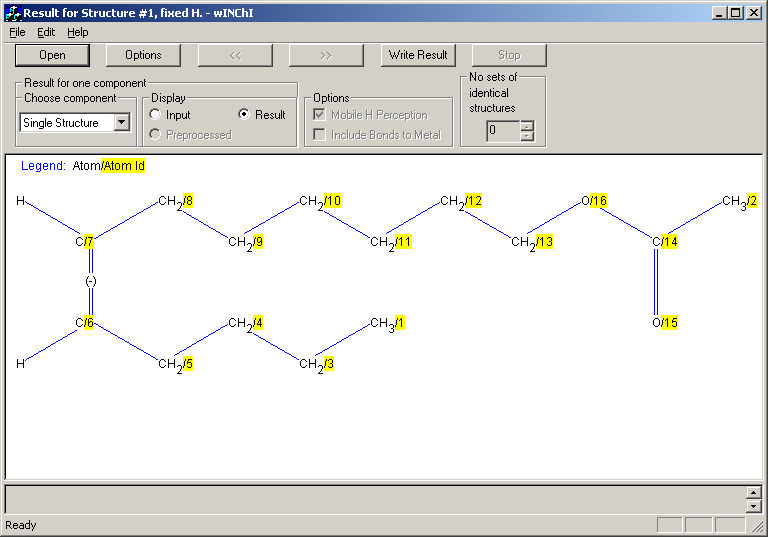Open the Help menu

78,32
